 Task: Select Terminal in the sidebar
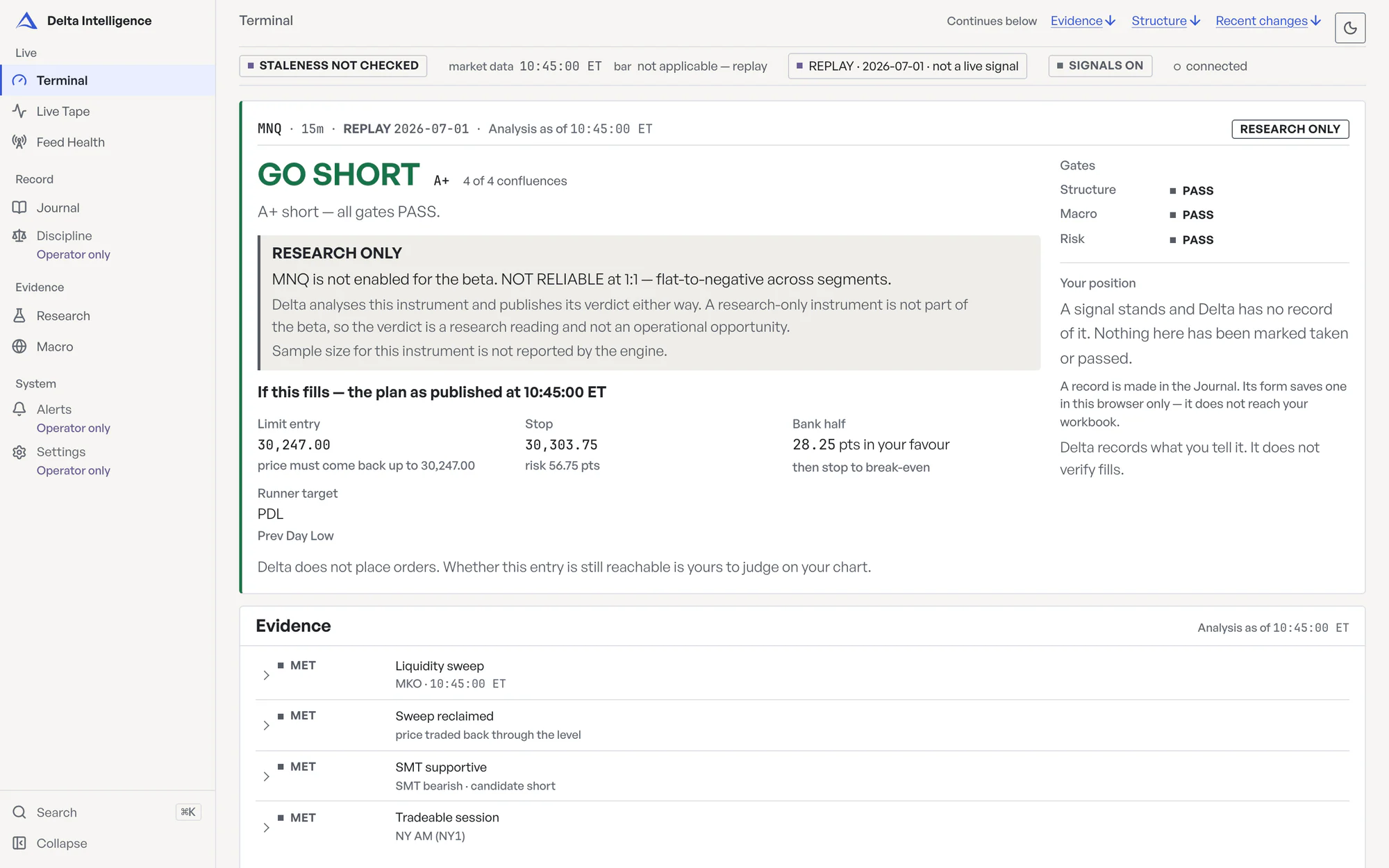pyautogui.click(x=108, y=81)
